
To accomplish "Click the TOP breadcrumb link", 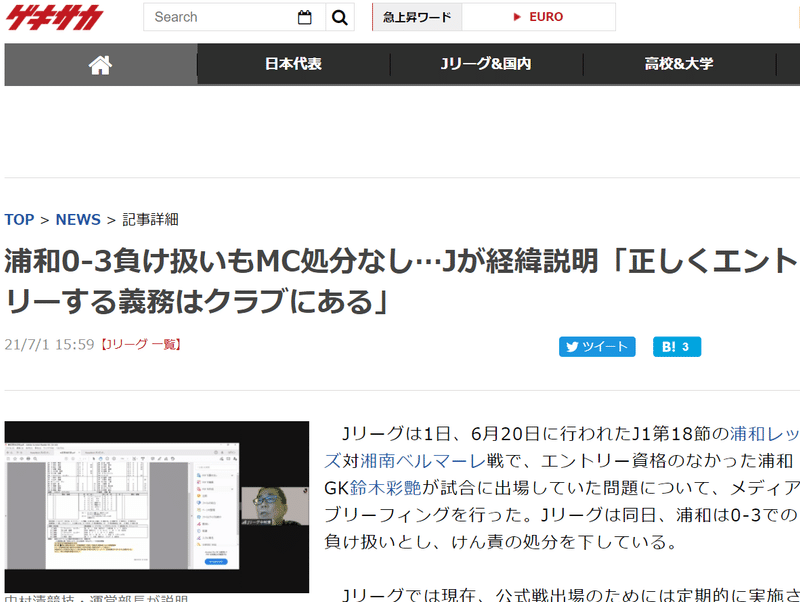I will [x=19, y=219].
